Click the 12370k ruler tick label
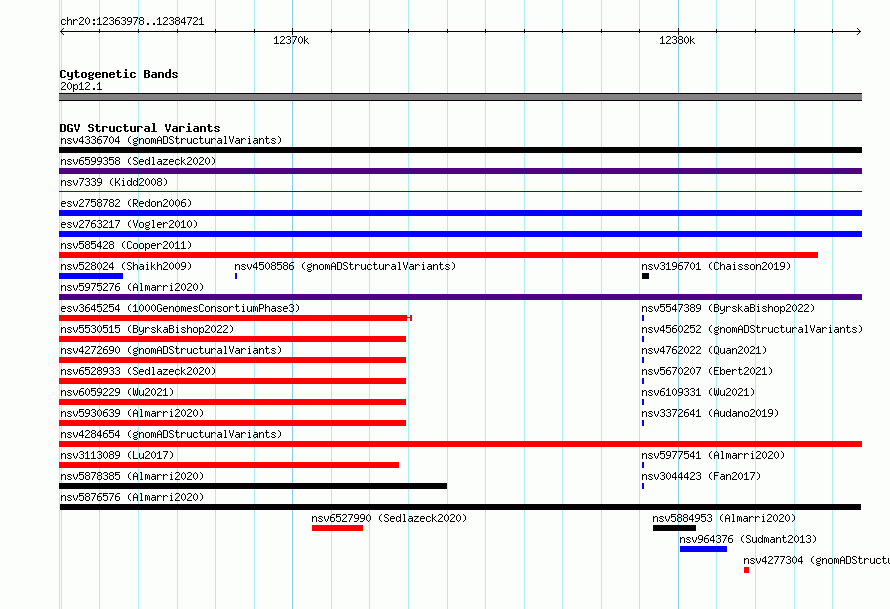 (291, 40)
